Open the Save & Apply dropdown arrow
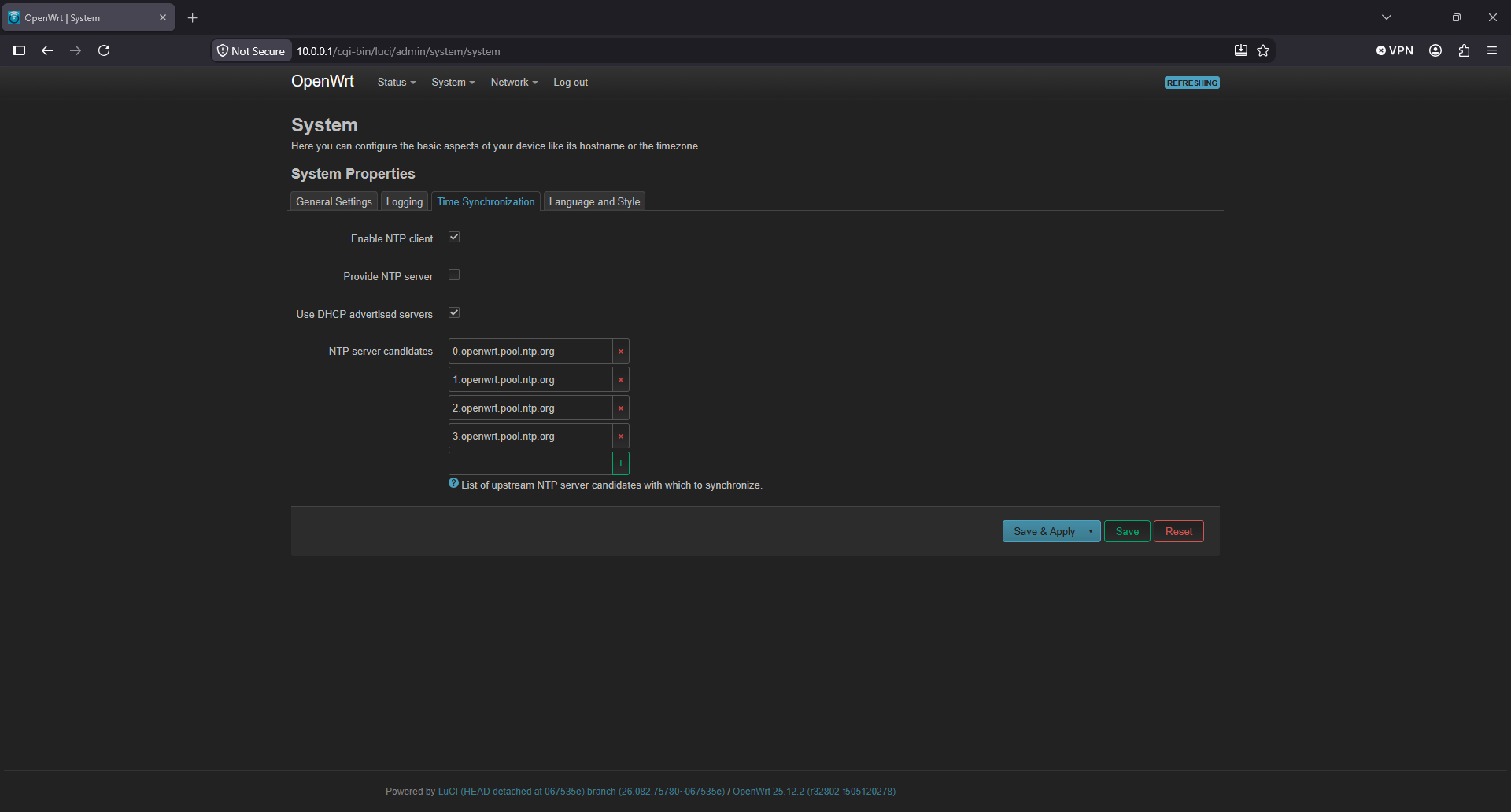 coord(1091,532)
